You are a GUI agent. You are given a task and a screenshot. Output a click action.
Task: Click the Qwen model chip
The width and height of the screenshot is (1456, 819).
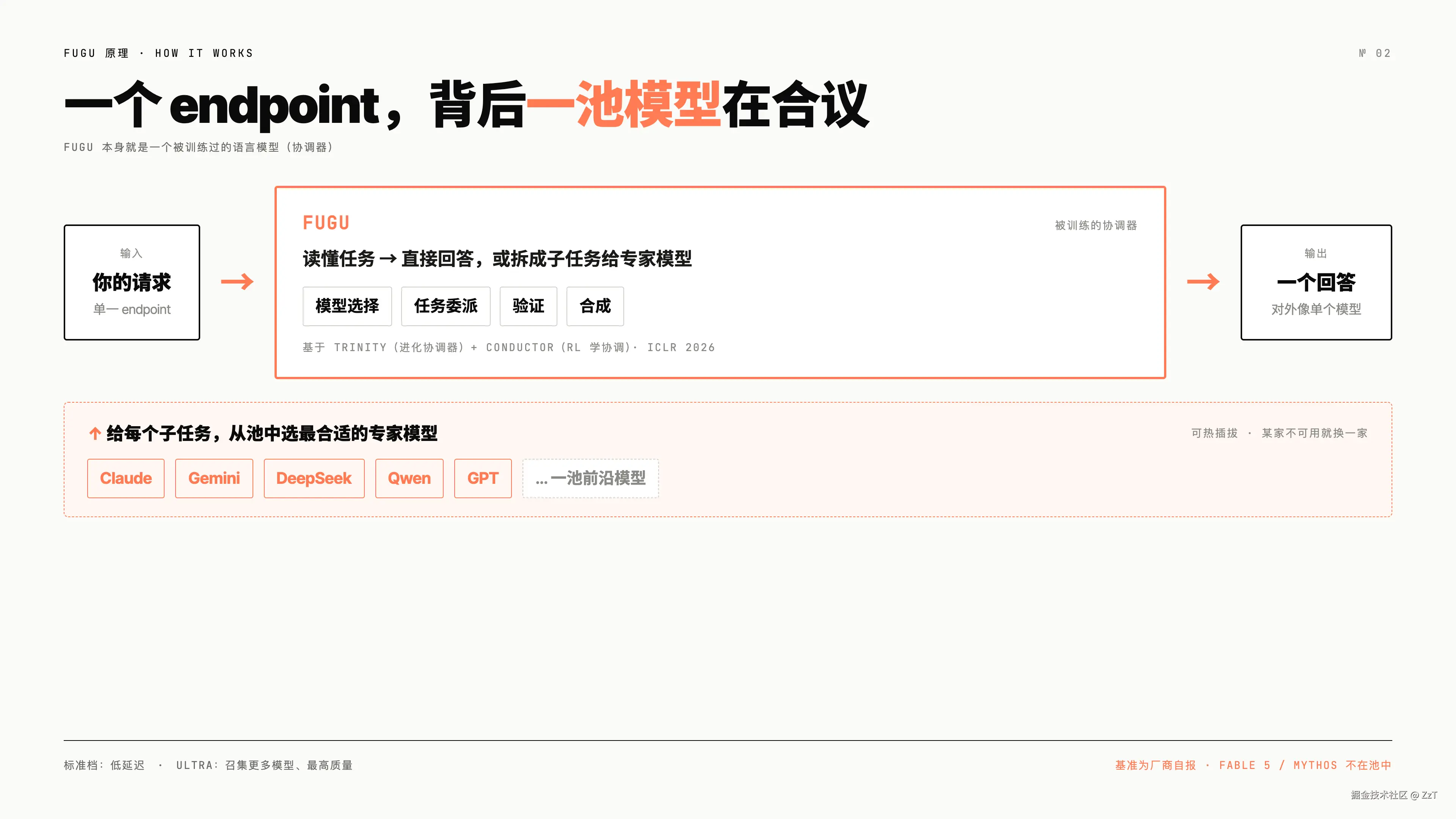pos(409,478)
